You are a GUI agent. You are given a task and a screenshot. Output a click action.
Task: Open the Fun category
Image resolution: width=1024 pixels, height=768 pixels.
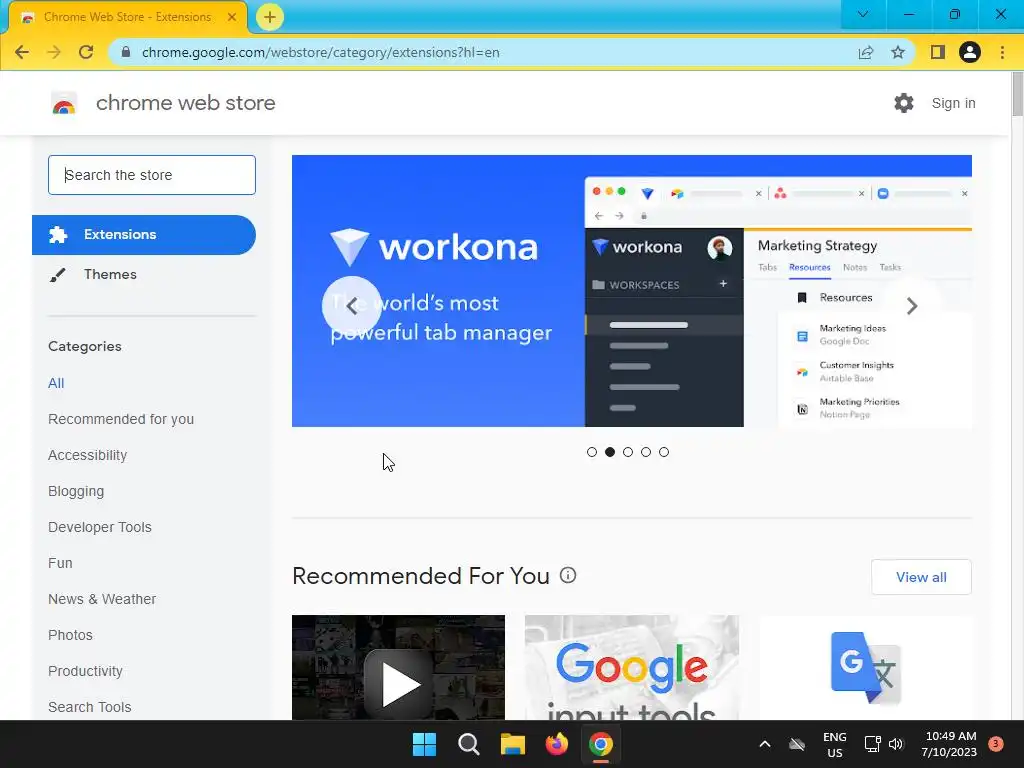(x=60, y=563)
